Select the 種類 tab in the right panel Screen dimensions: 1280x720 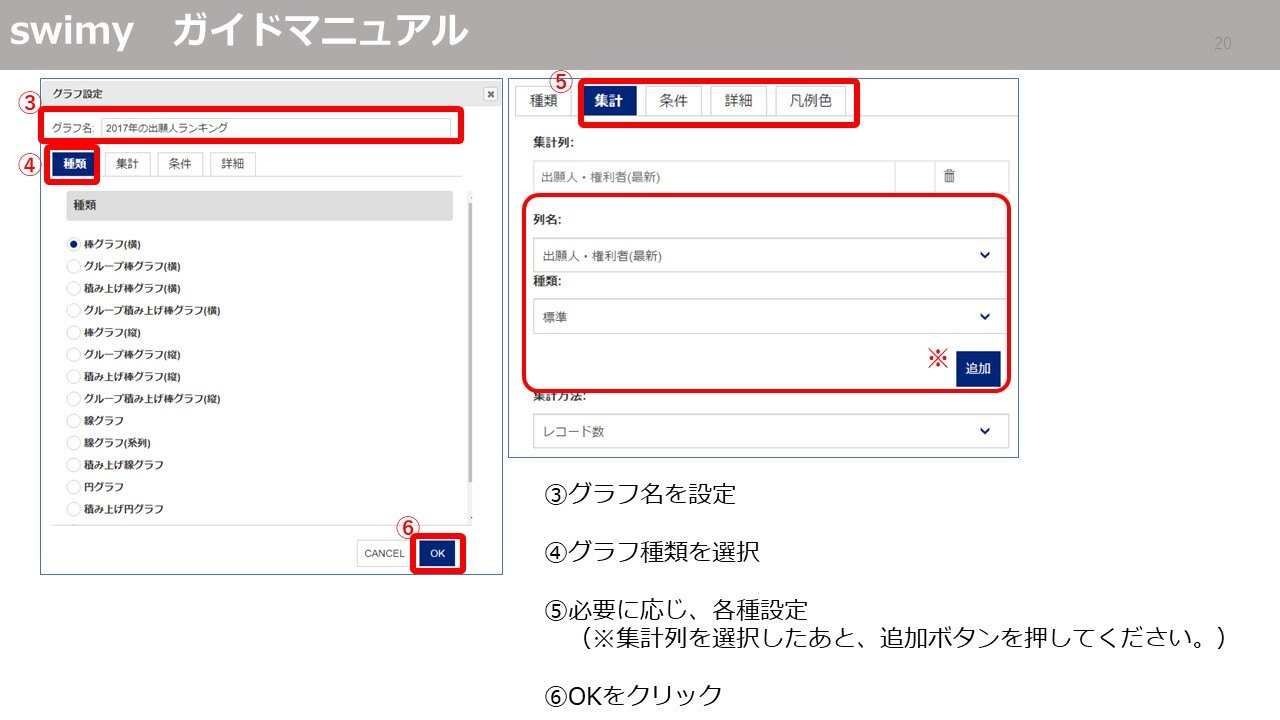[x=542, y=100]
